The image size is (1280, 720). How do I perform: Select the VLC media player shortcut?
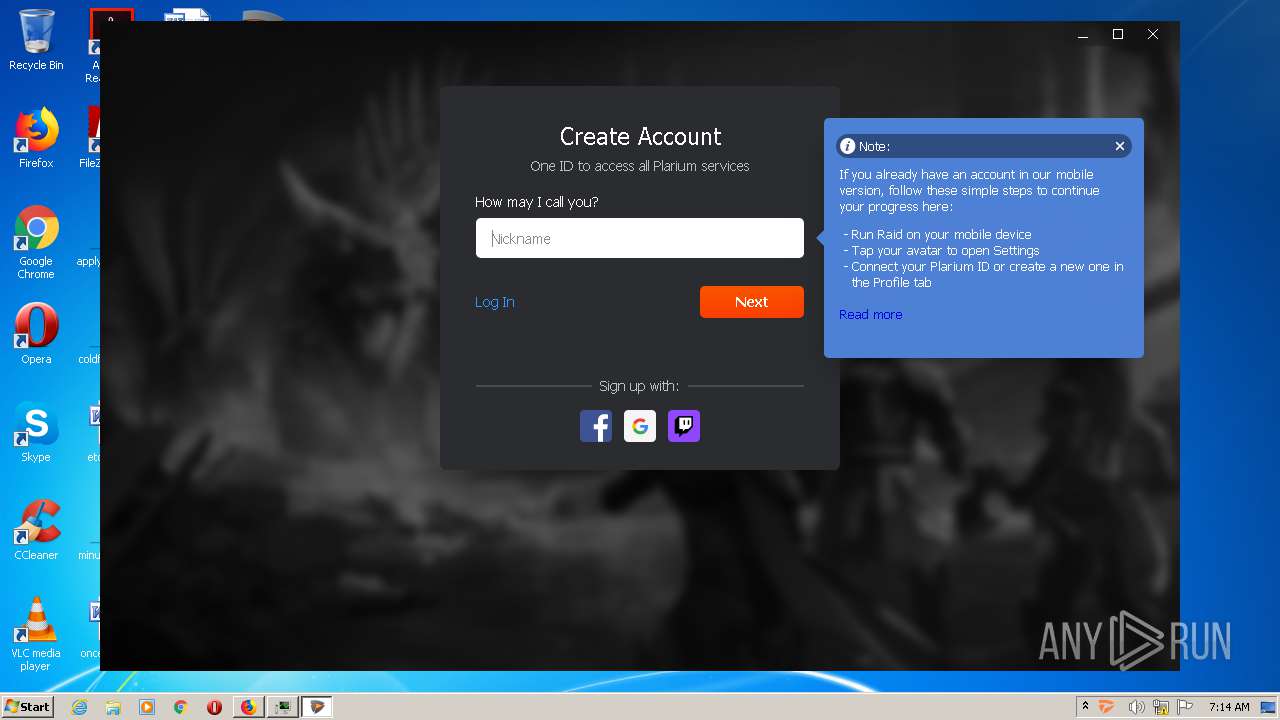click(x=36, y=634)
